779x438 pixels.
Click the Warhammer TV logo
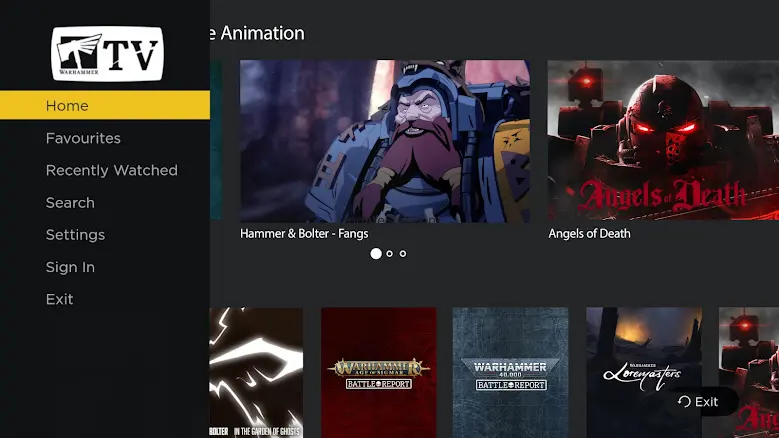pyautogui.click(x=107, y=54)
